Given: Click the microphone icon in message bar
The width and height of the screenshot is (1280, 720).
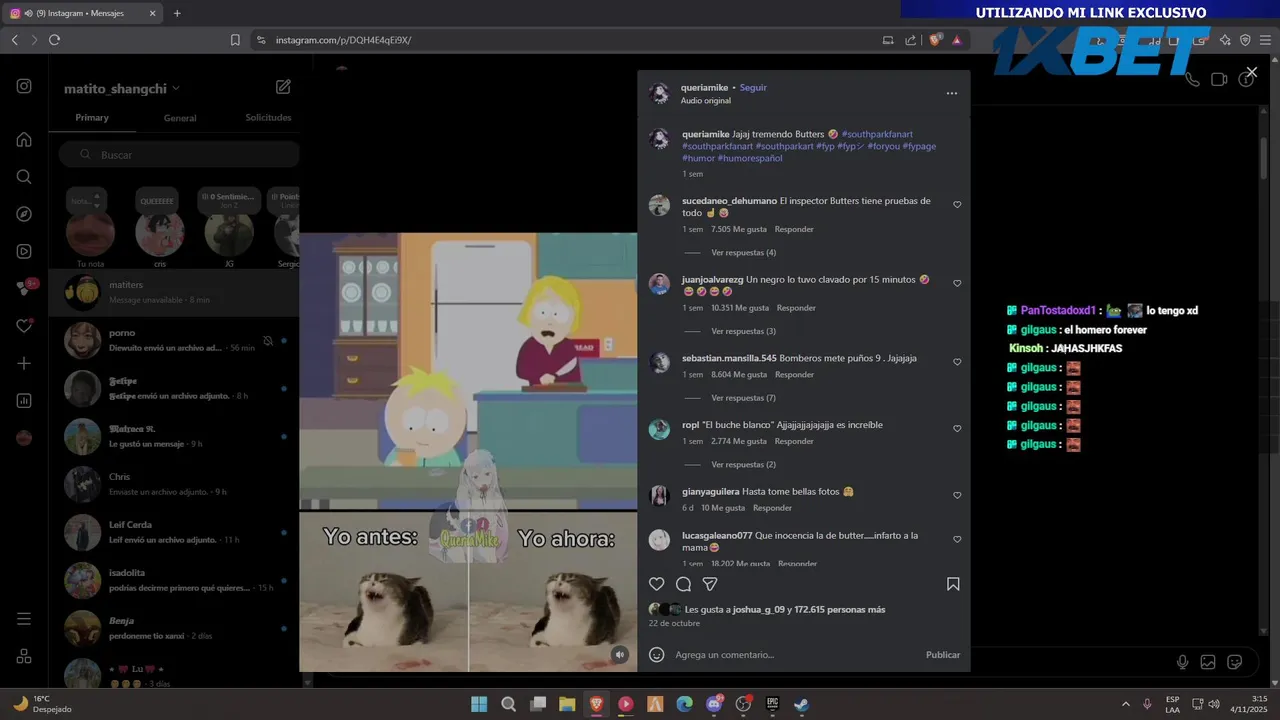Looking at the screenshot, I should tap(1183, 662).
